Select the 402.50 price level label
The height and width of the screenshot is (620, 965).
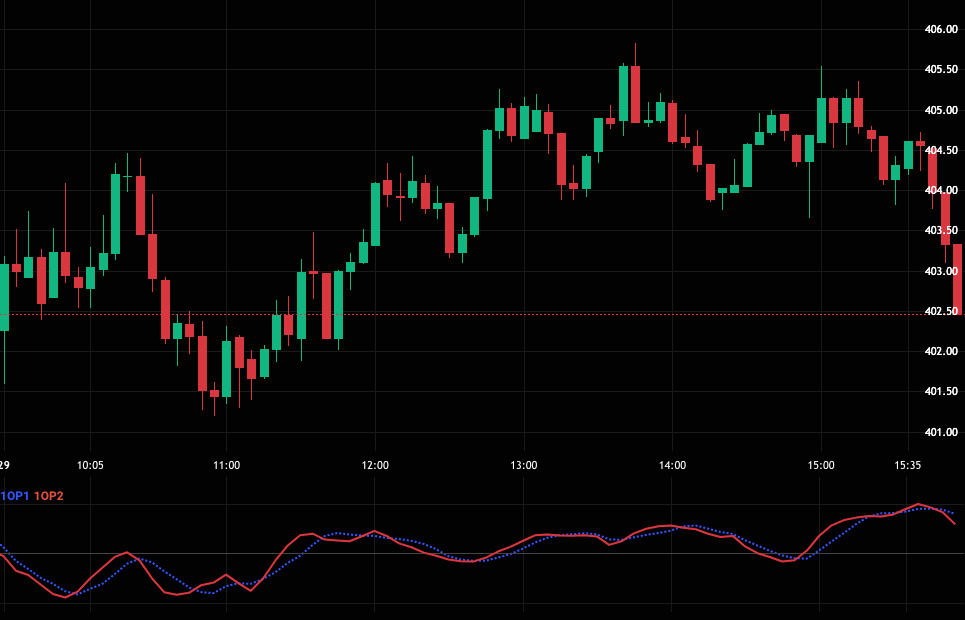tap(941, 312)
